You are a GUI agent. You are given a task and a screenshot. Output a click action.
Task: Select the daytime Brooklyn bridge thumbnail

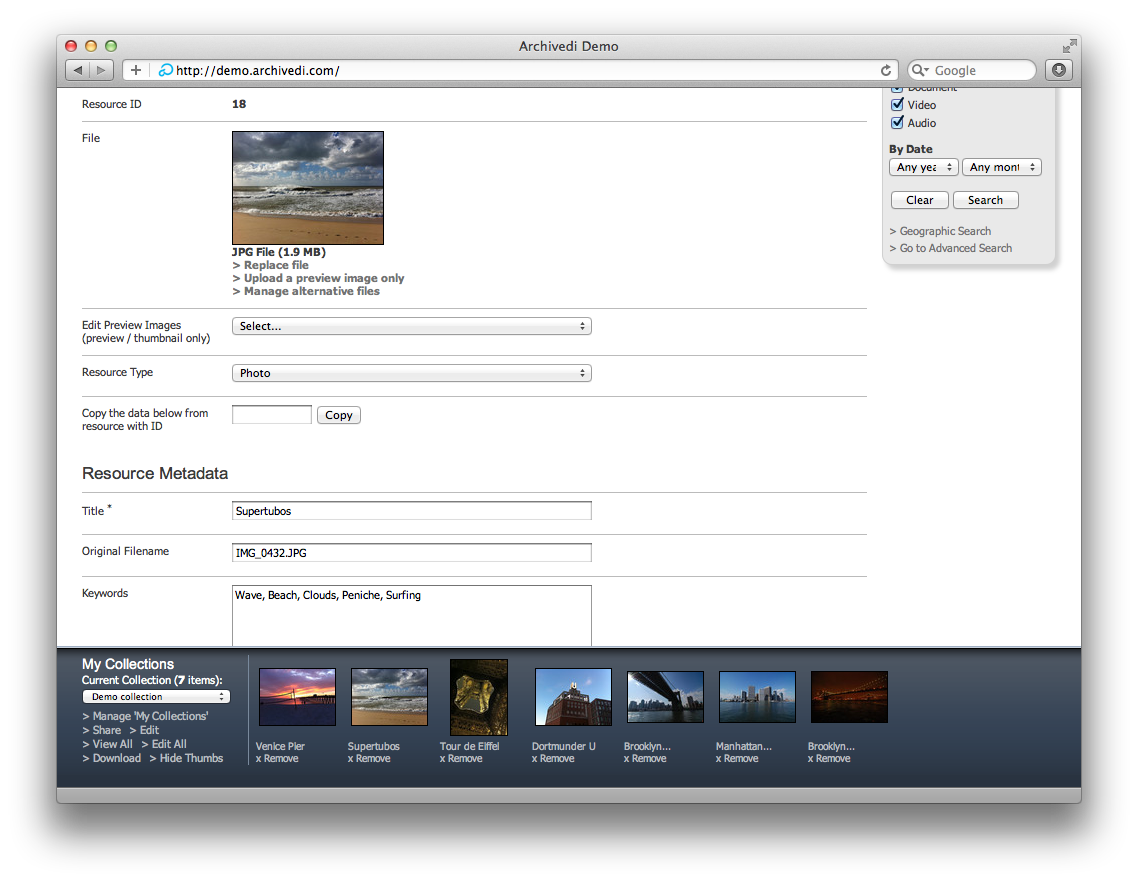pyautogui.click(x=666, y=697)
